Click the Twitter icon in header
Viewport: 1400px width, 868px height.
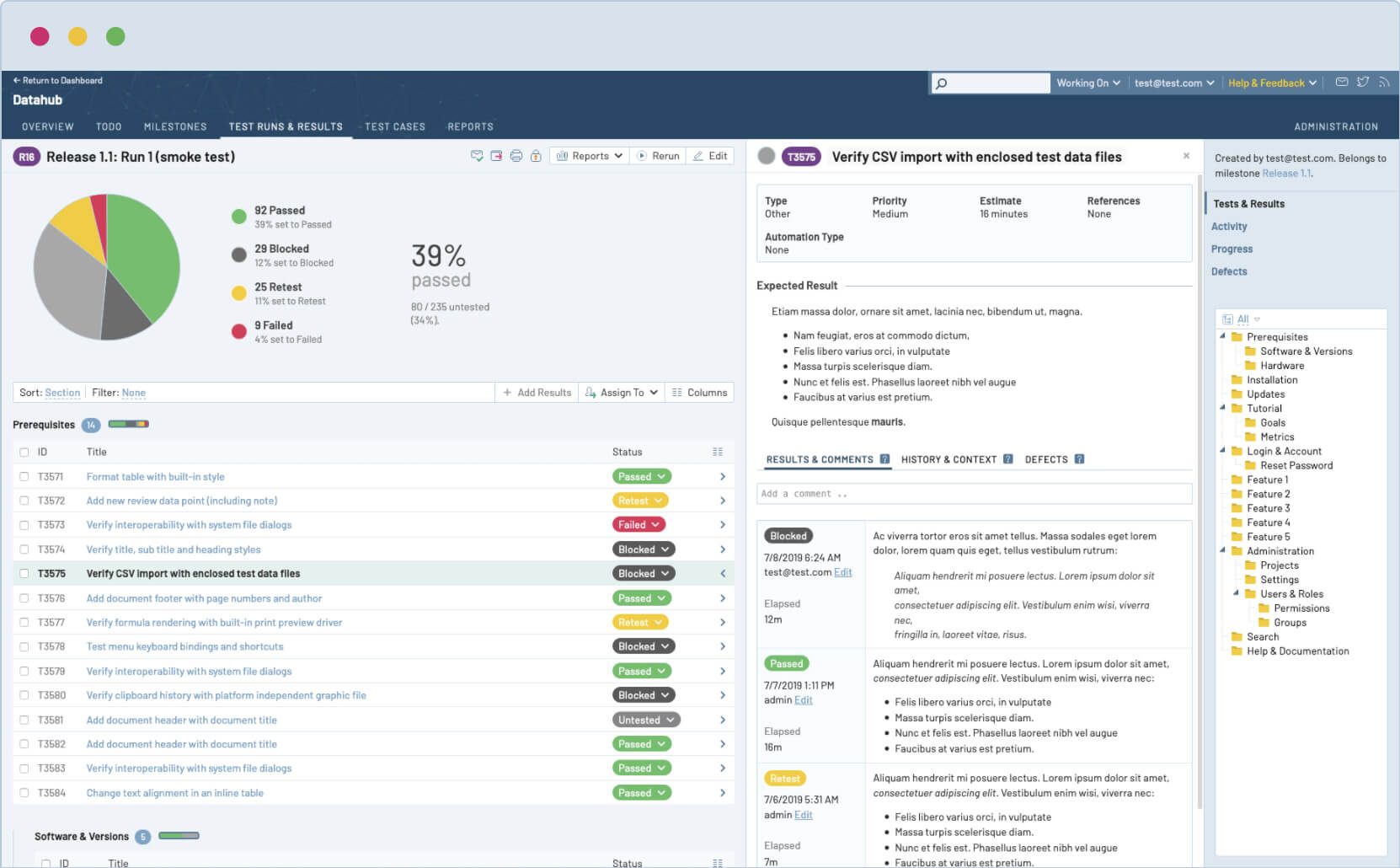(1363, 83)
